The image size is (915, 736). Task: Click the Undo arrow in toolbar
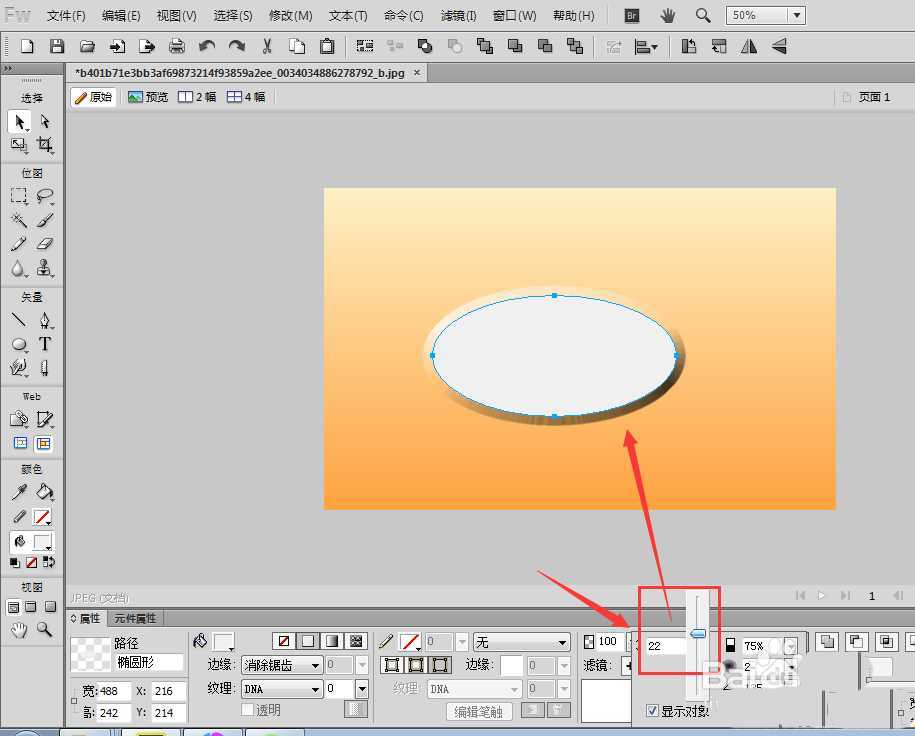pyautogui.click(x=207, y=46)
